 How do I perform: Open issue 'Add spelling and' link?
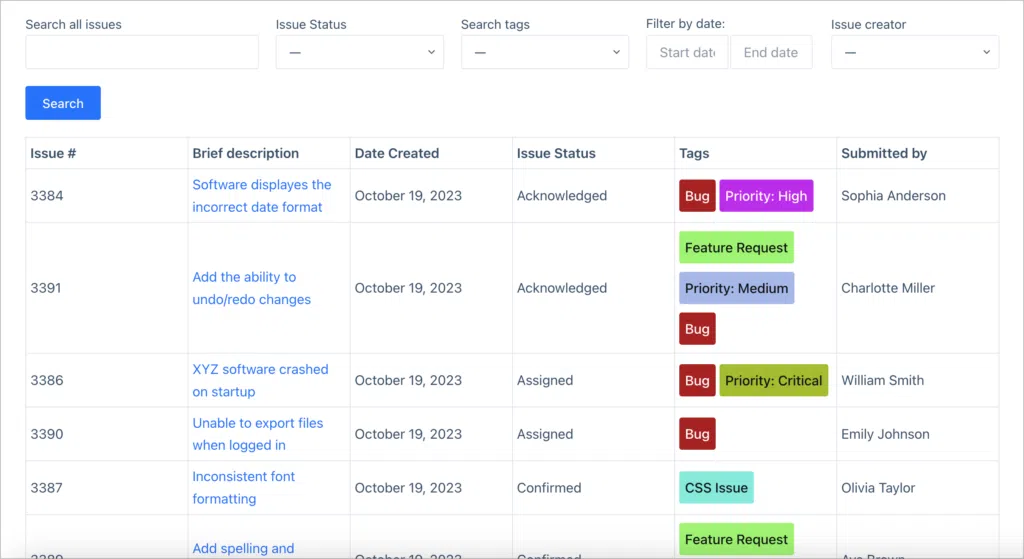point(243,549)
